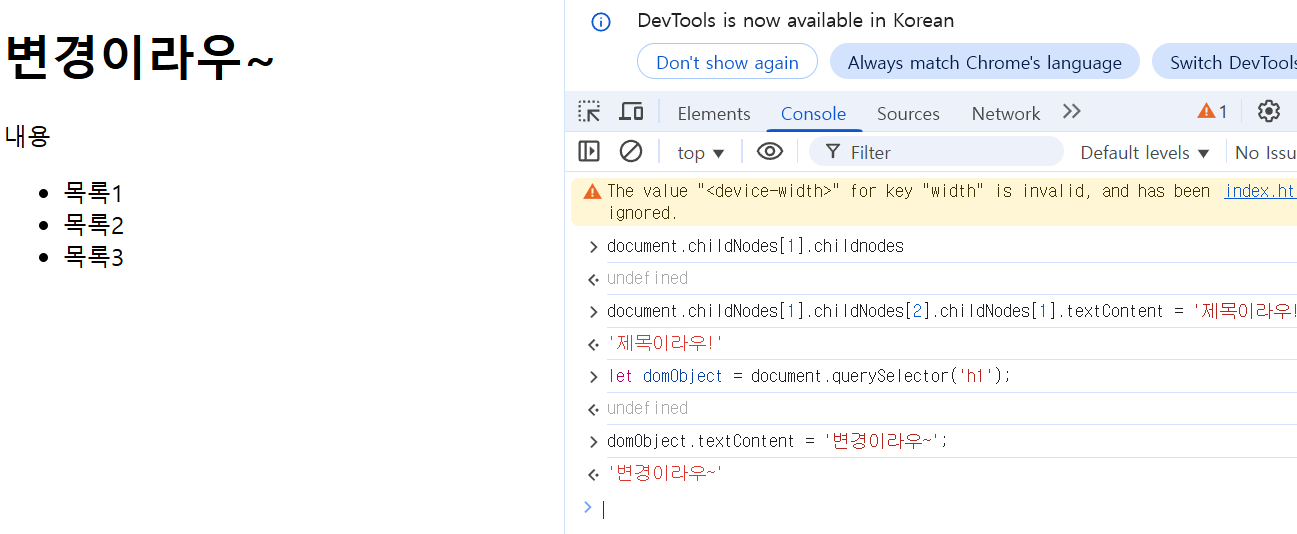
Task: Open the top context dropdown
Action: coord(700,153)
